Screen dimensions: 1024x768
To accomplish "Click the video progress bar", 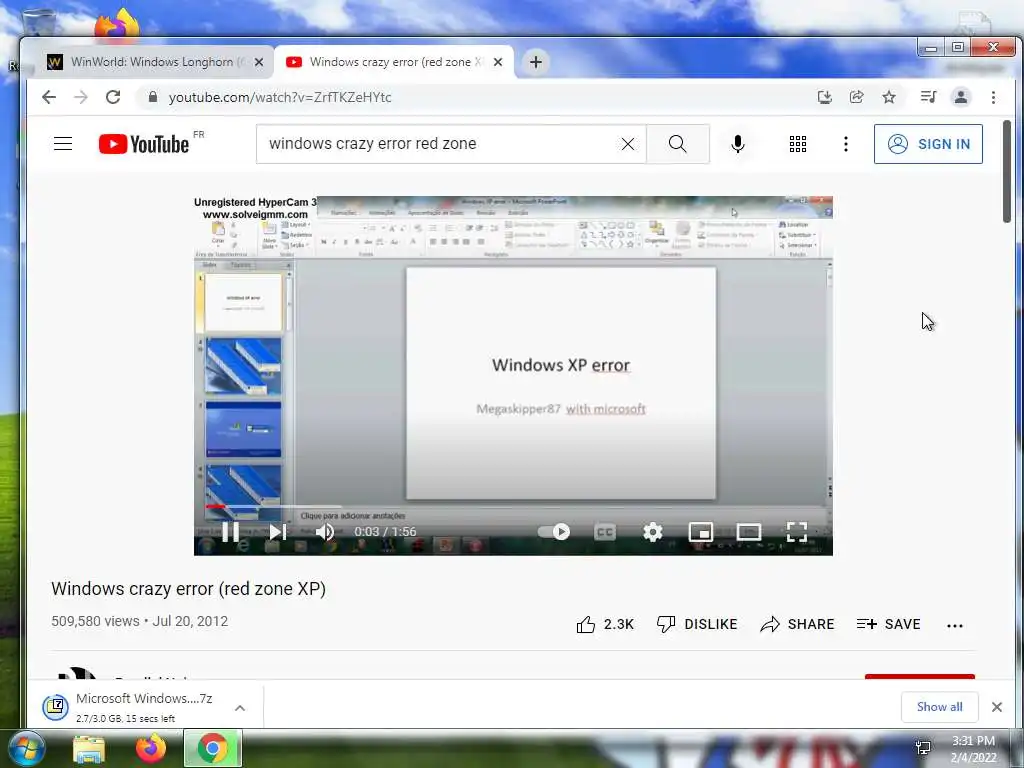I will (x=513, y=506).
